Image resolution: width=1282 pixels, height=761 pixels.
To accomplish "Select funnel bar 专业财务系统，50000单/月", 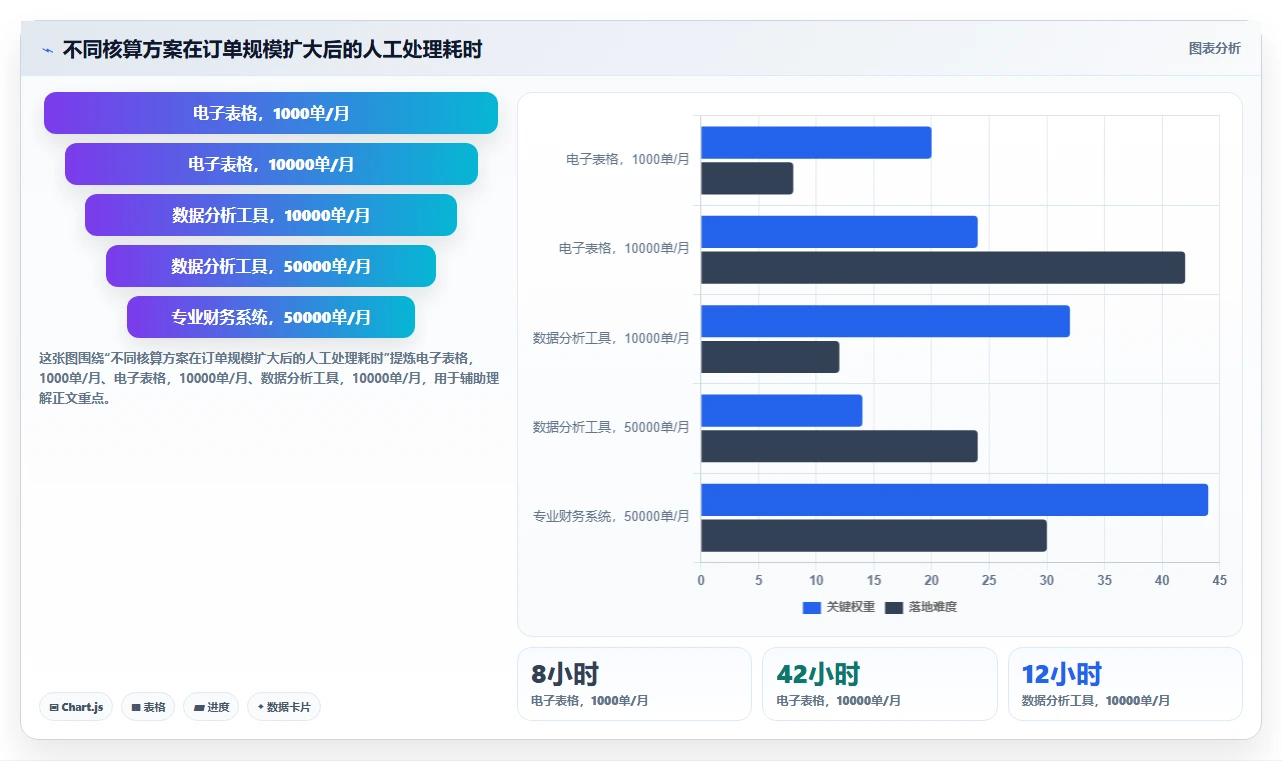I will coord(271,317).
